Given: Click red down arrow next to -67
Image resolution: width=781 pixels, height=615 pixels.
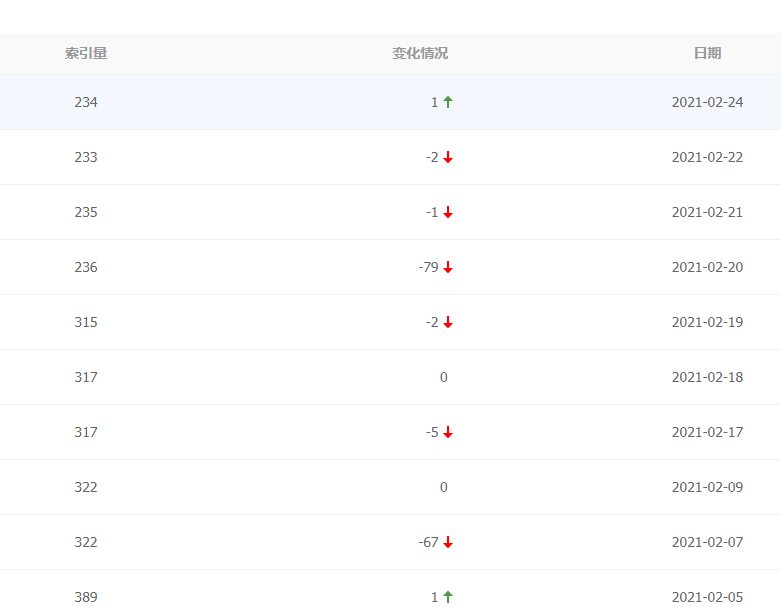Looking at the screenshot, I should click(x=448, y=542).
